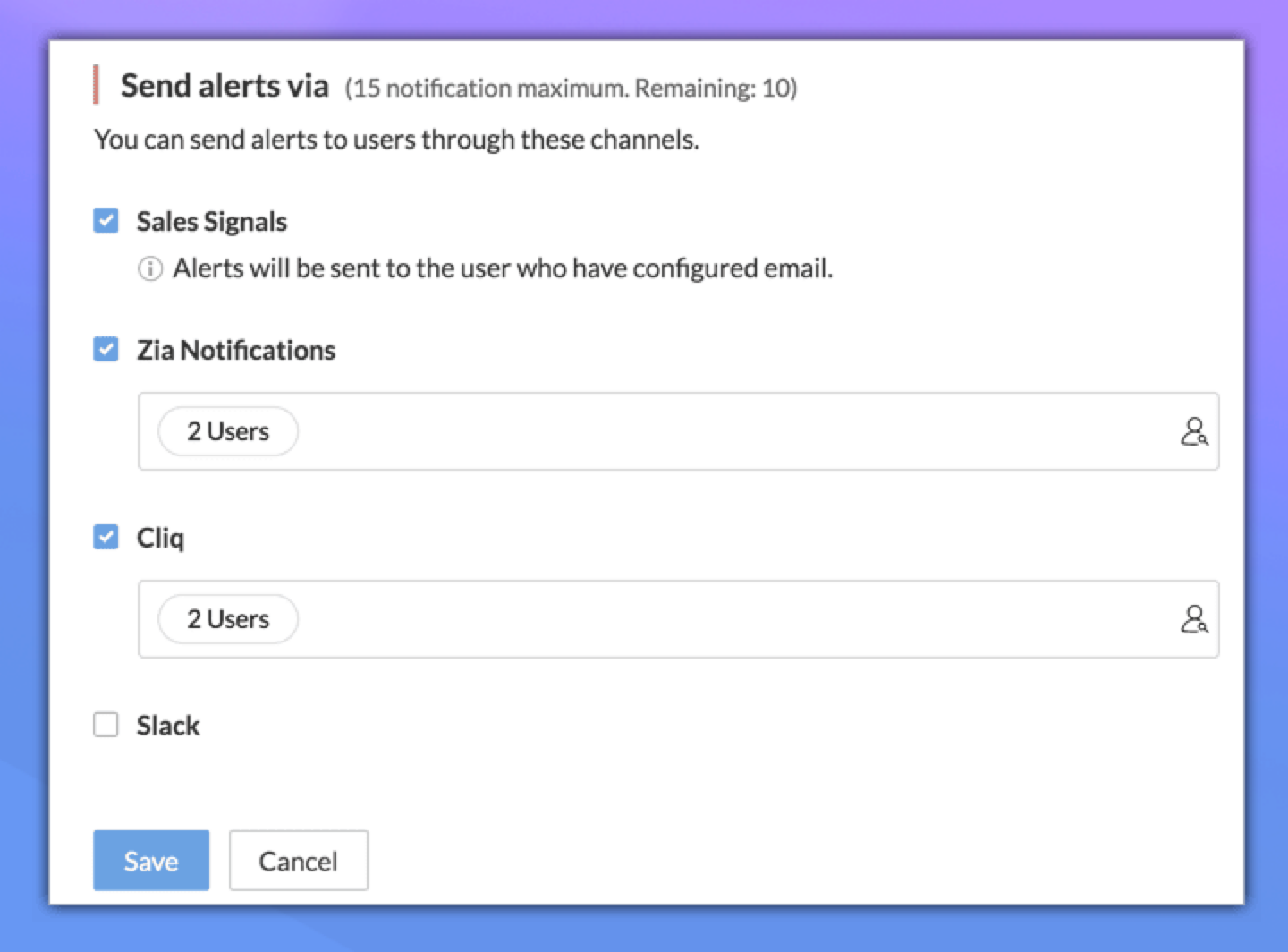Image resolution: width=1288 pixels, height=952 pixels.
Task: Click the Send alerts via heading
Action: click(x=225, y=86)
